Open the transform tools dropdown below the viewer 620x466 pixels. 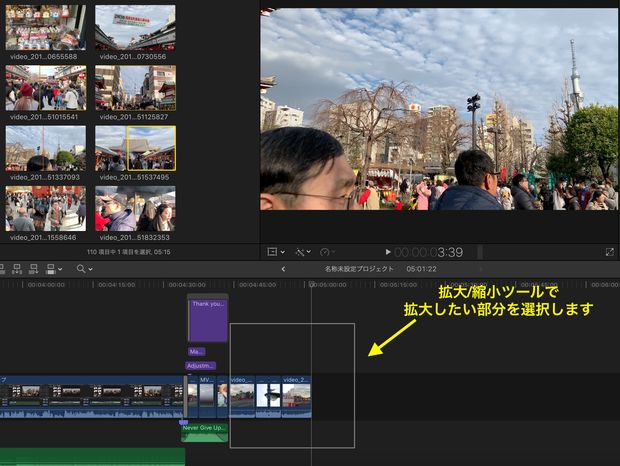click(x=275, y=252)
